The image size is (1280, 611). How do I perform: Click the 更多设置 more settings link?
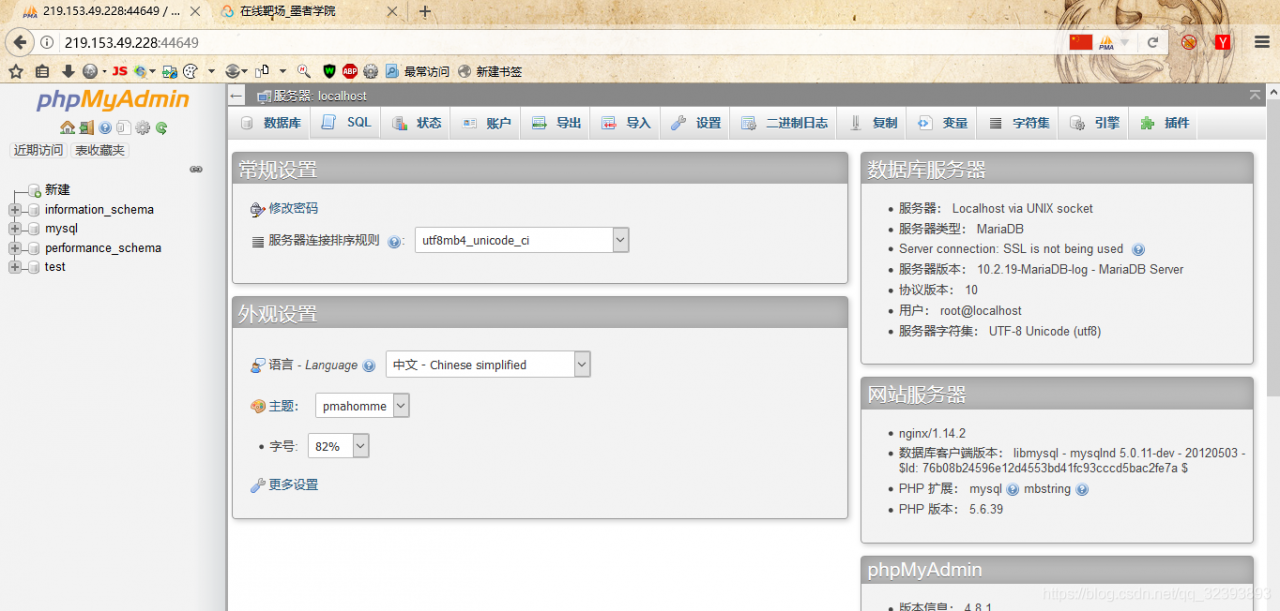pos(293,485)
